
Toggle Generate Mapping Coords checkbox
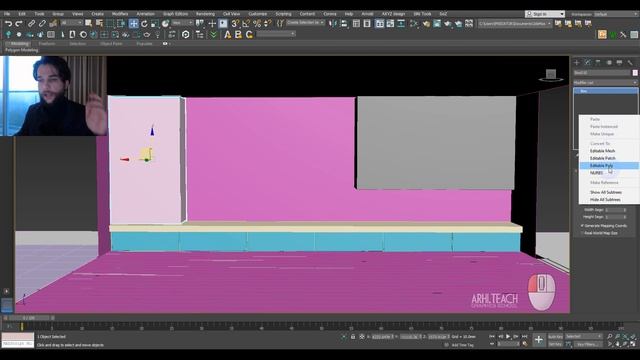[582, 225]
